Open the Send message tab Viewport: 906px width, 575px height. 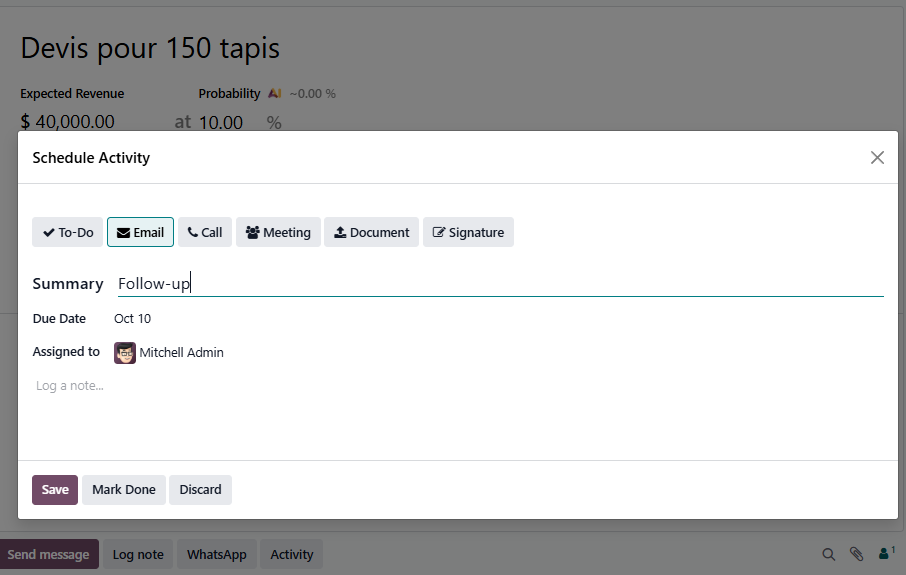coord(48,554)
